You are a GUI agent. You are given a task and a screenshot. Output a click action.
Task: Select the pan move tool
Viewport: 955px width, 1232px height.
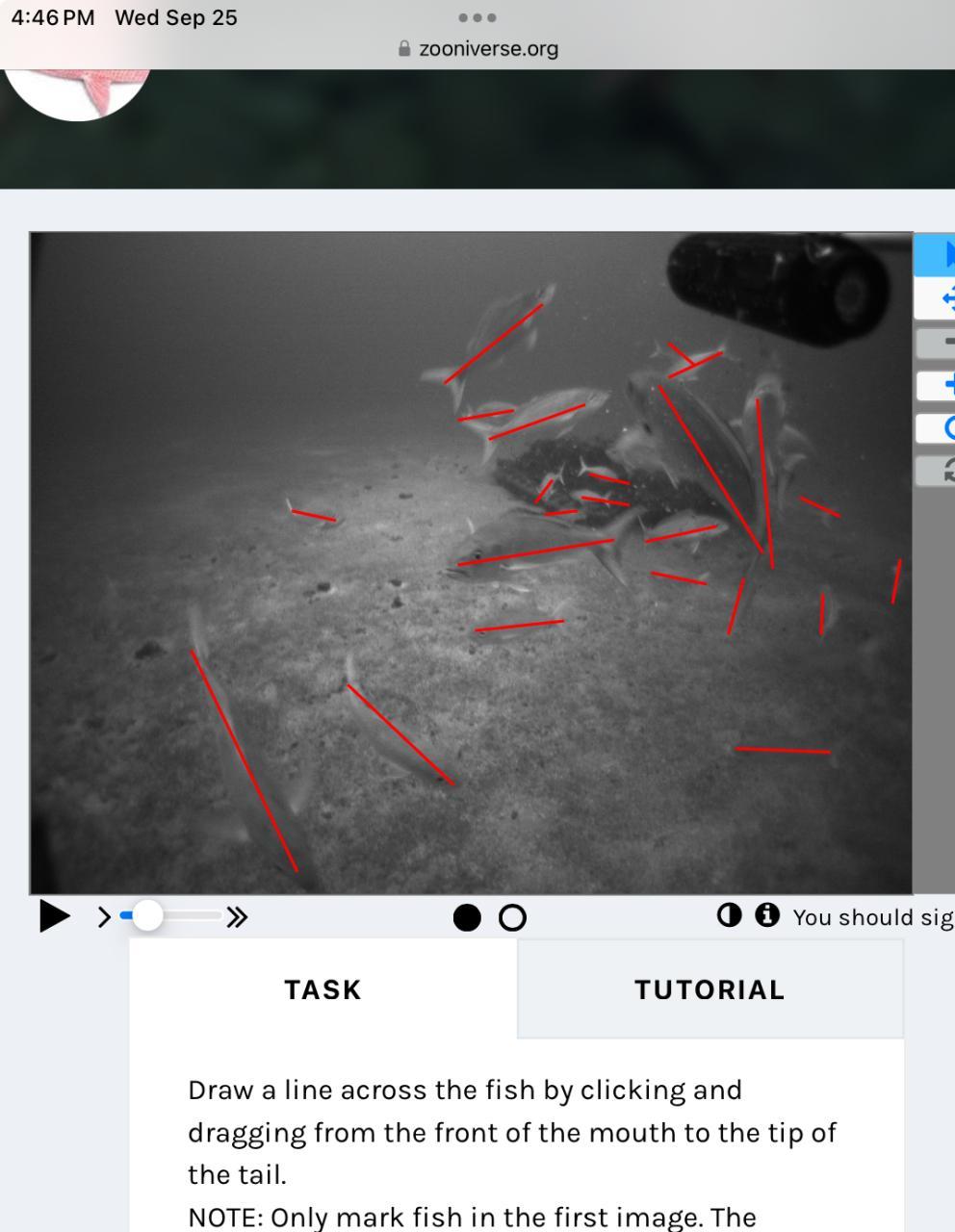coord(935,297)
